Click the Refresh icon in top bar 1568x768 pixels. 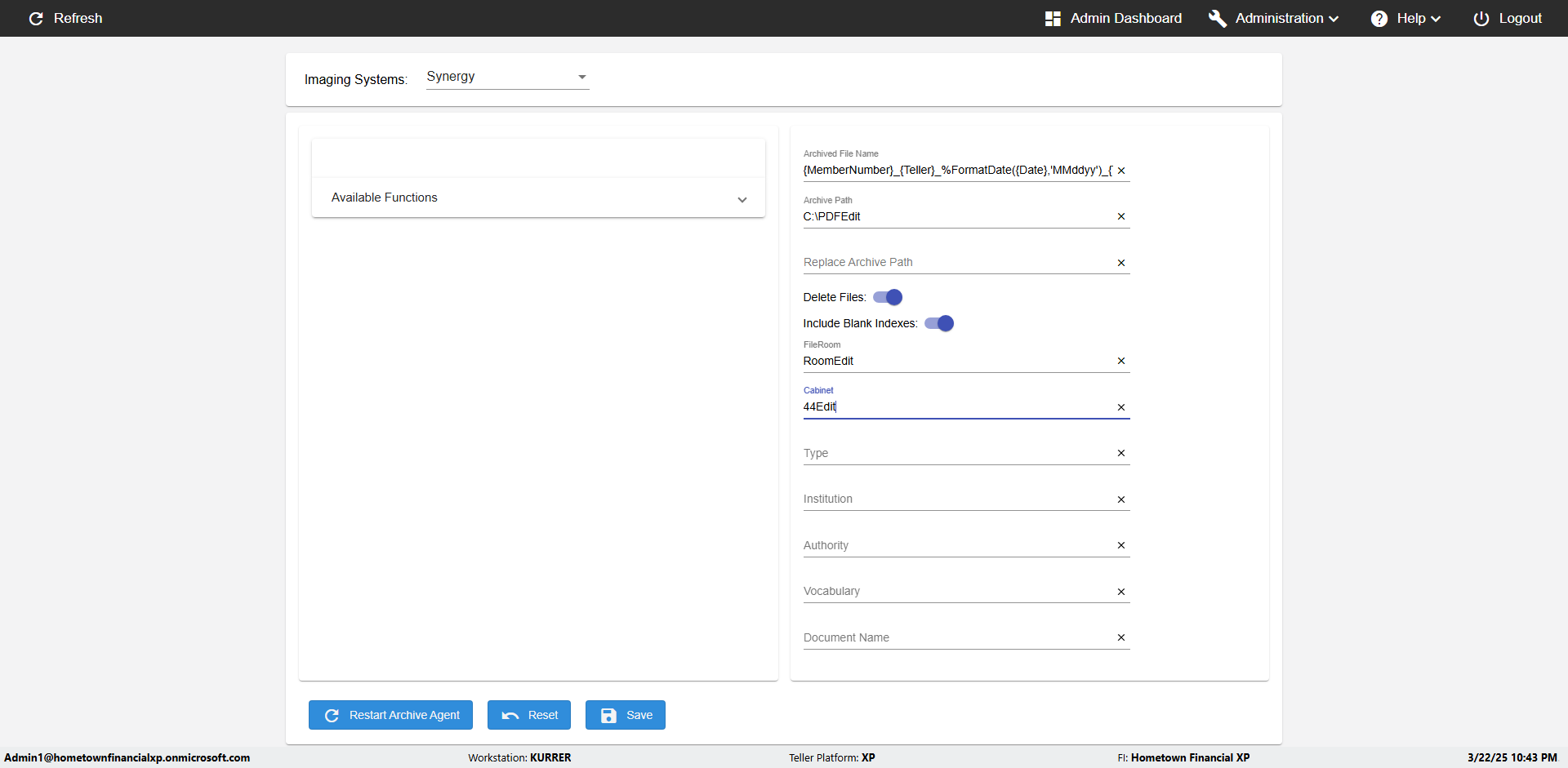(36, 19)
